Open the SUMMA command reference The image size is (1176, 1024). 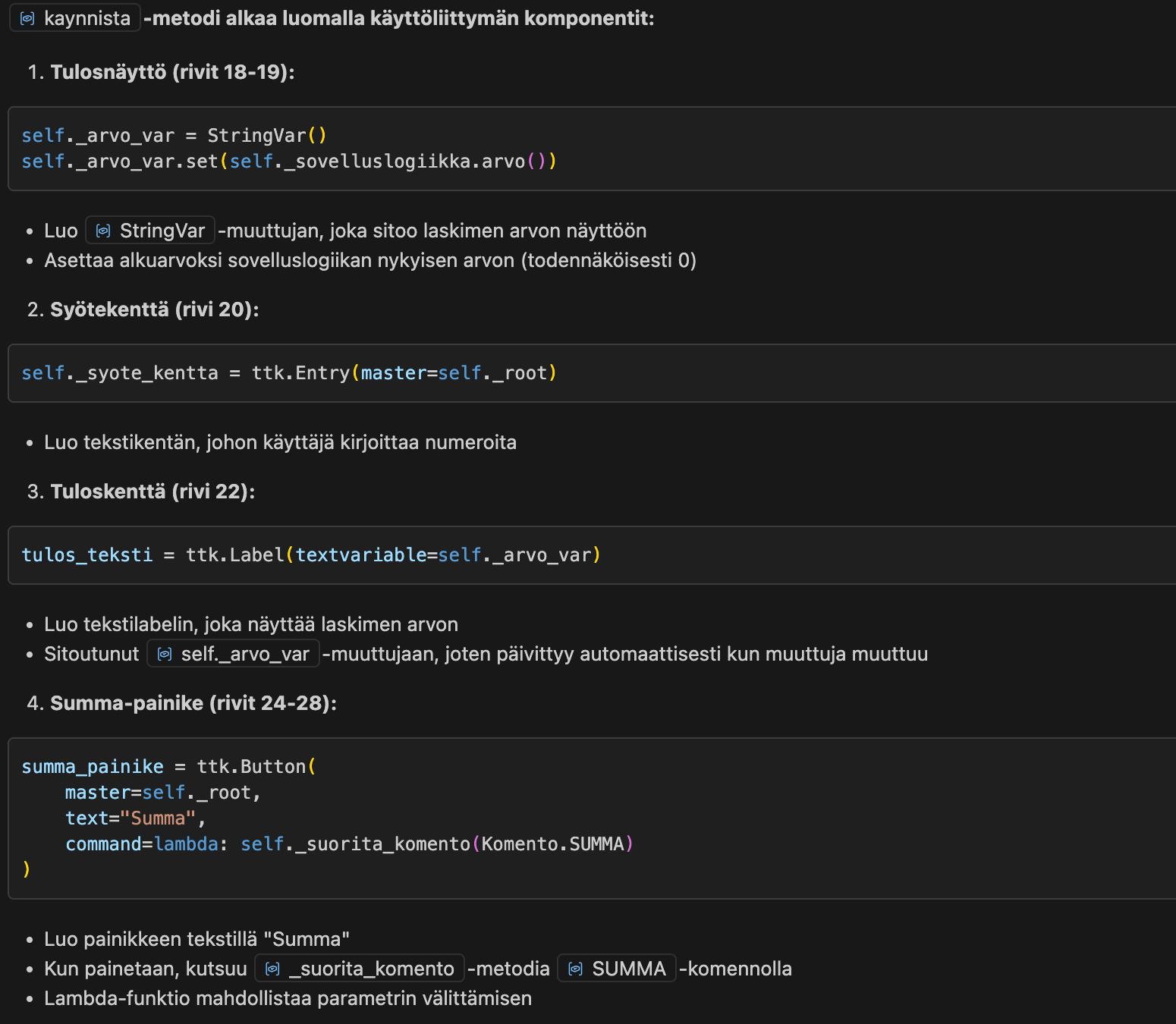(x=628, y=969)
